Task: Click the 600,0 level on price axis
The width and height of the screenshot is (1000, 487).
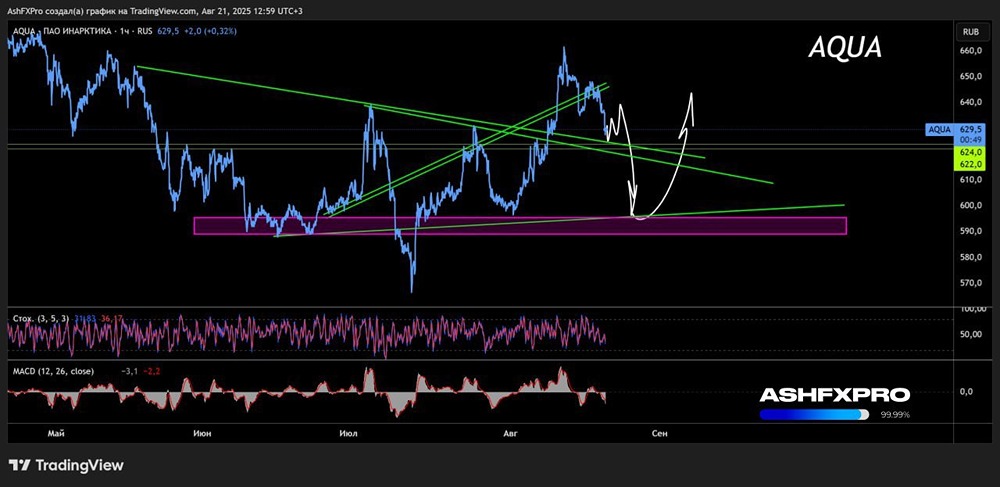Action: 969,206
